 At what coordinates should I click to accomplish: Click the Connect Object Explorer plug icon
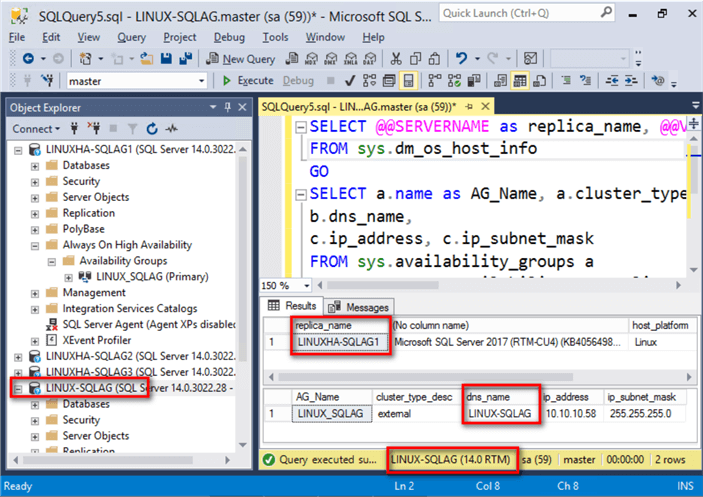(x=75, y=128)
